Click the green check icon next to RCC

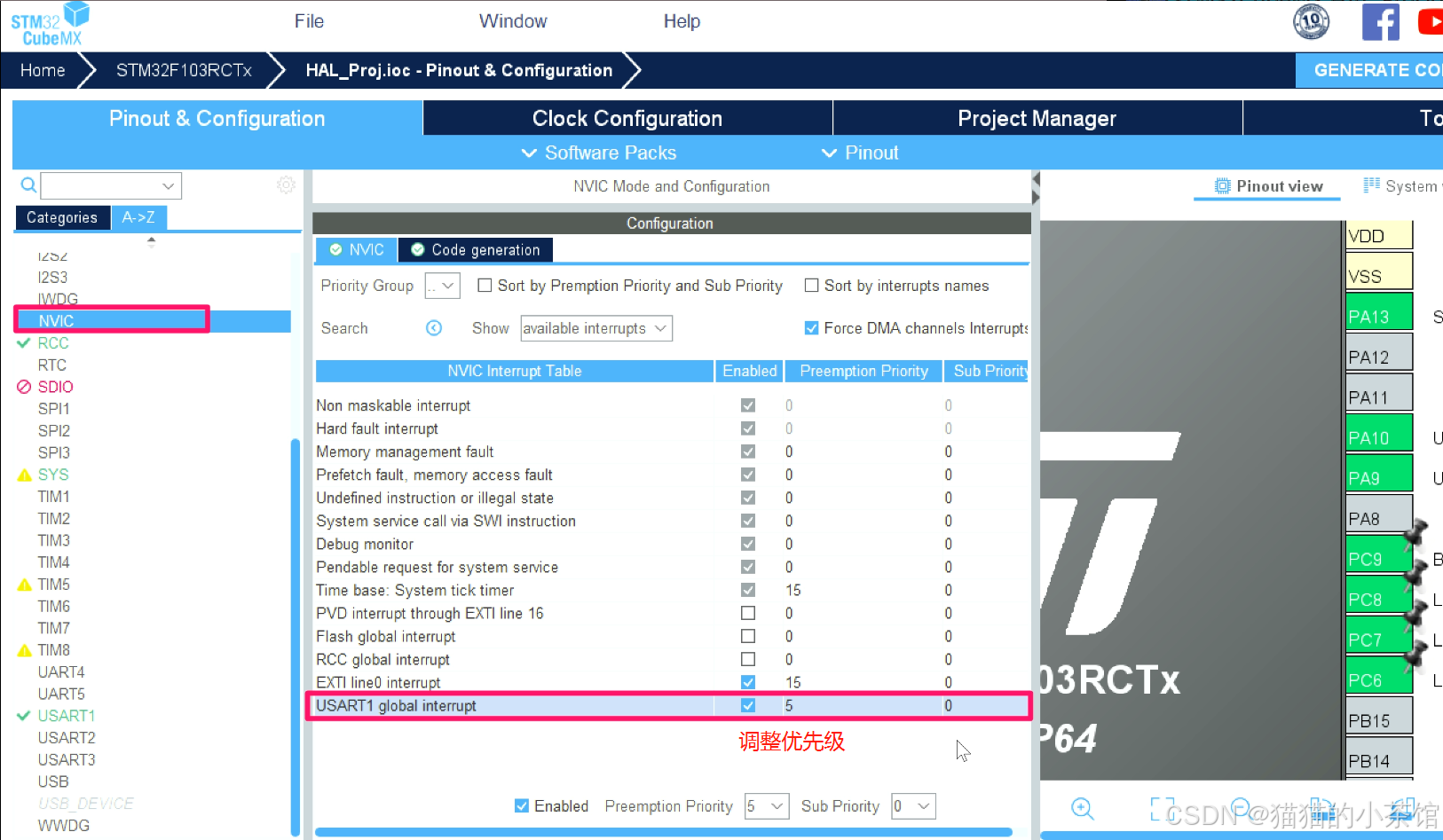[24, 343]
